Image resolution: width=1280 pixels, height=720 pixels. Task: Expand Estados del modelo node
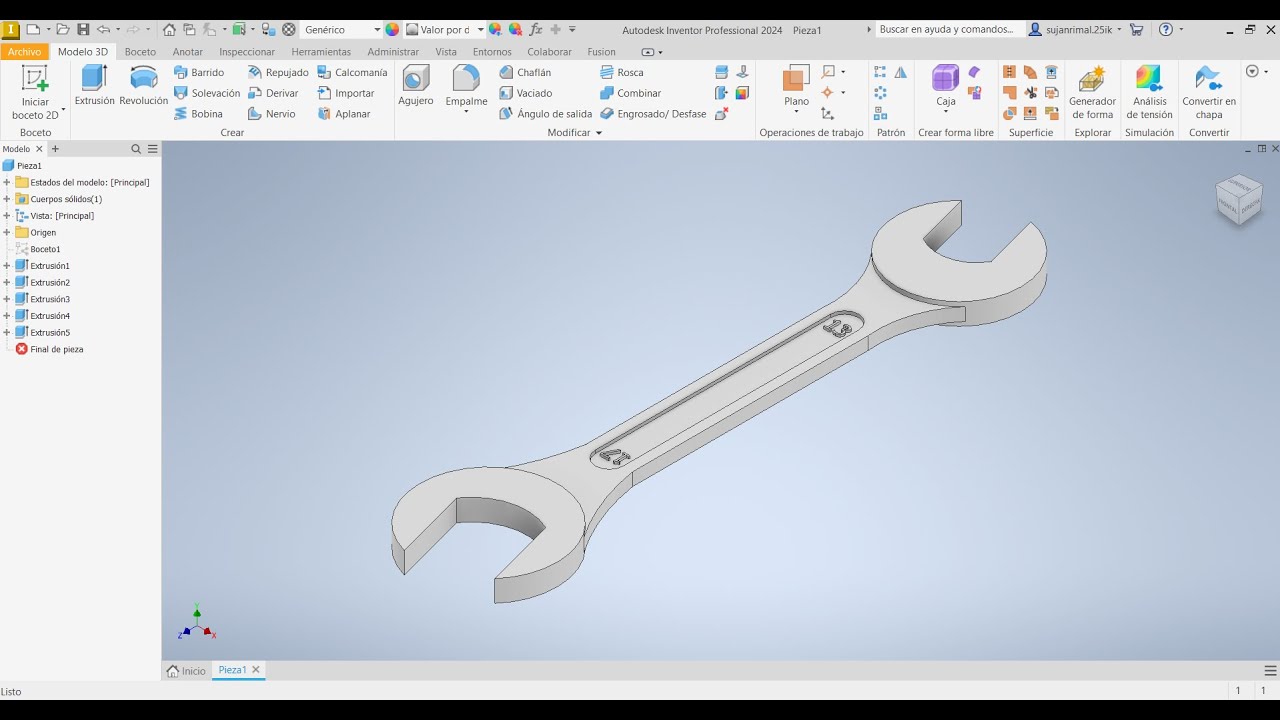7,183
